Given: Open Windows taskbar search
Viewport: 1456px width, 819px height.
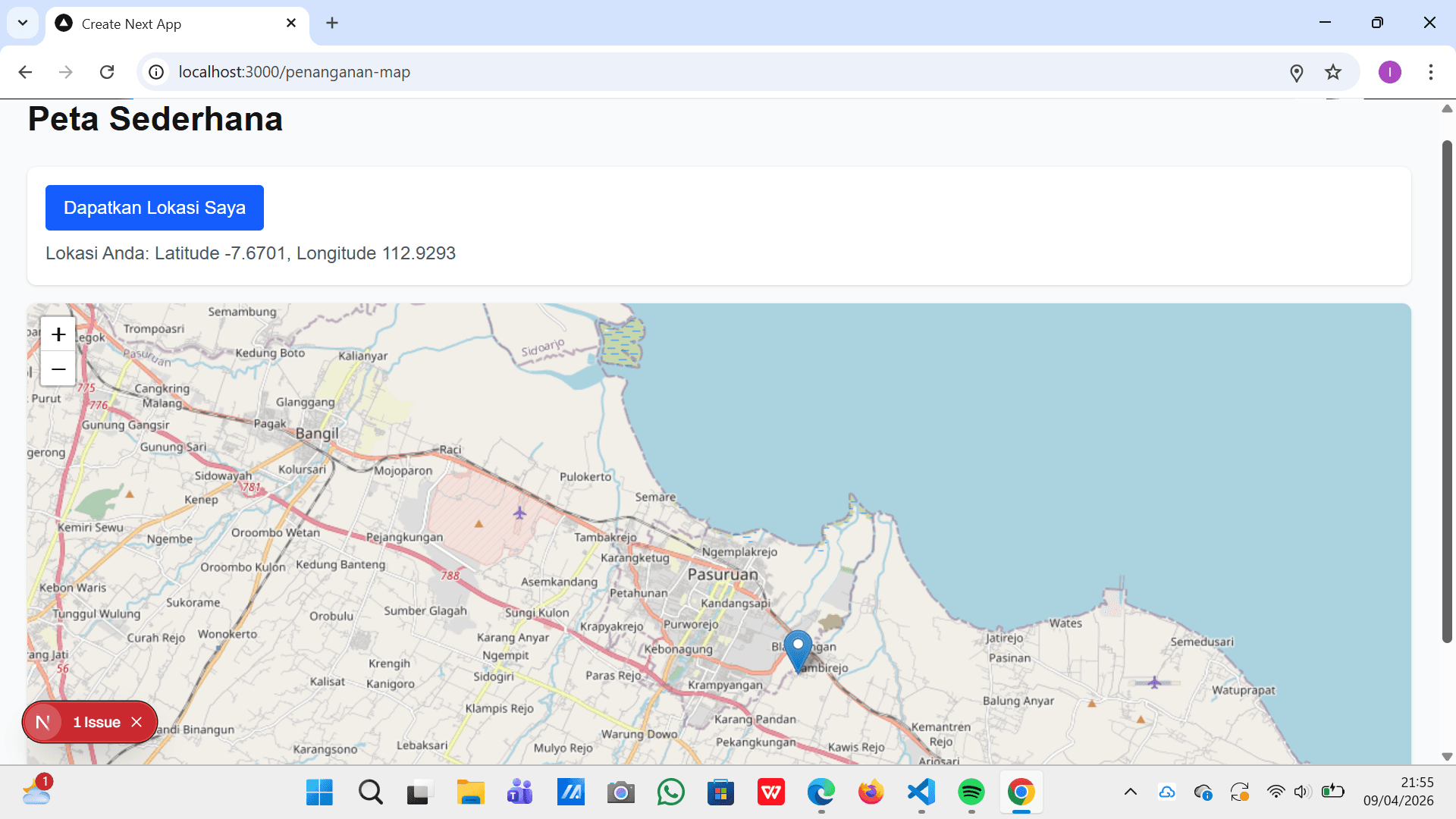Looking at the screenshot, I should tap(370, 792).
